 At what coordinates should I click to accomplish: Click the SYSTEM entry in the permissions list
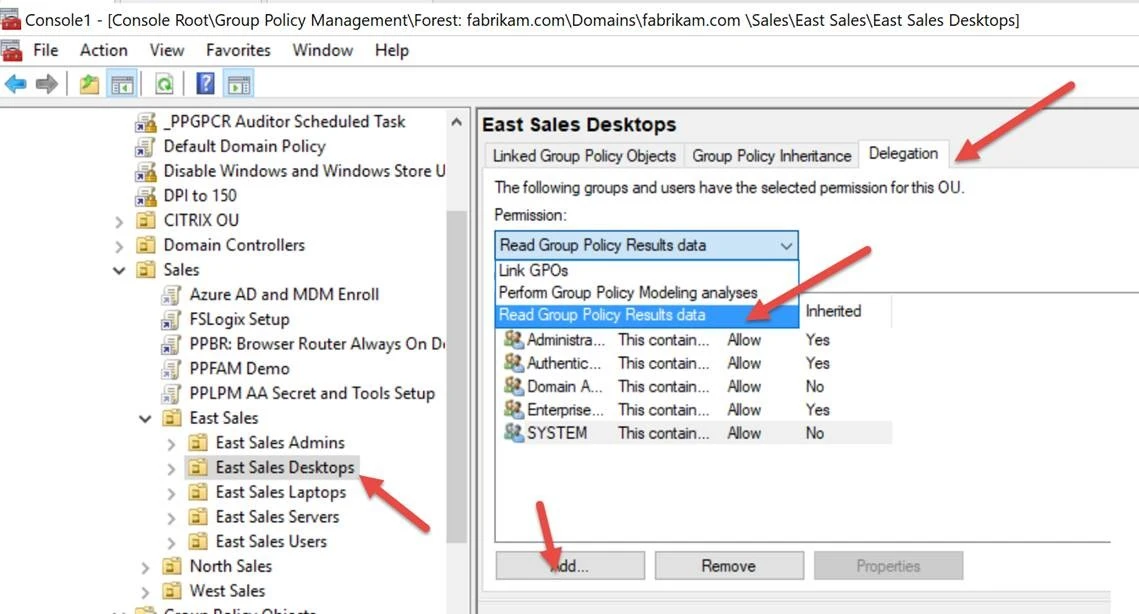(557, 433)
